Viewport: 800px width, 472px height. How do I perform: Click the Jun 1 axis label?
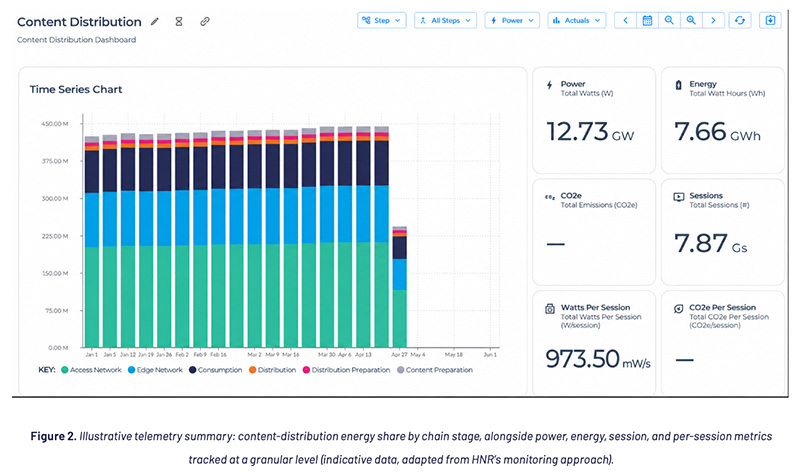(x=490, y=354)
